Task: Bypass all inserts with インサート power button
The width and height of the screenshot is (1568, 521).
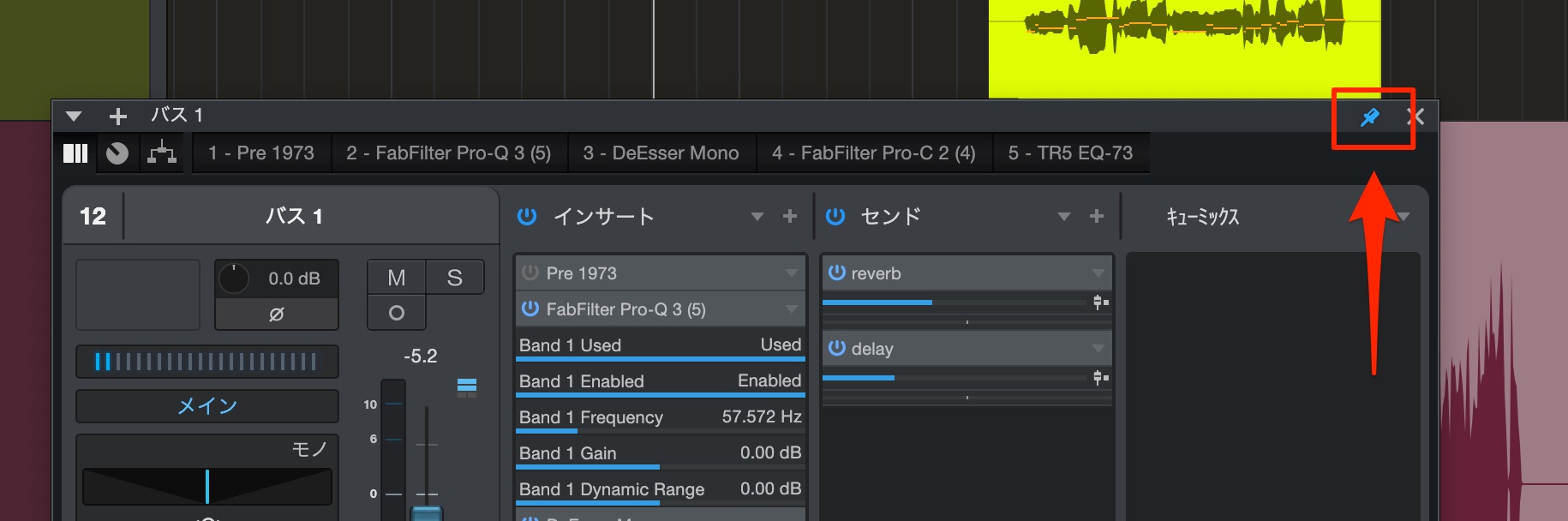Action: tap(527, 217)
